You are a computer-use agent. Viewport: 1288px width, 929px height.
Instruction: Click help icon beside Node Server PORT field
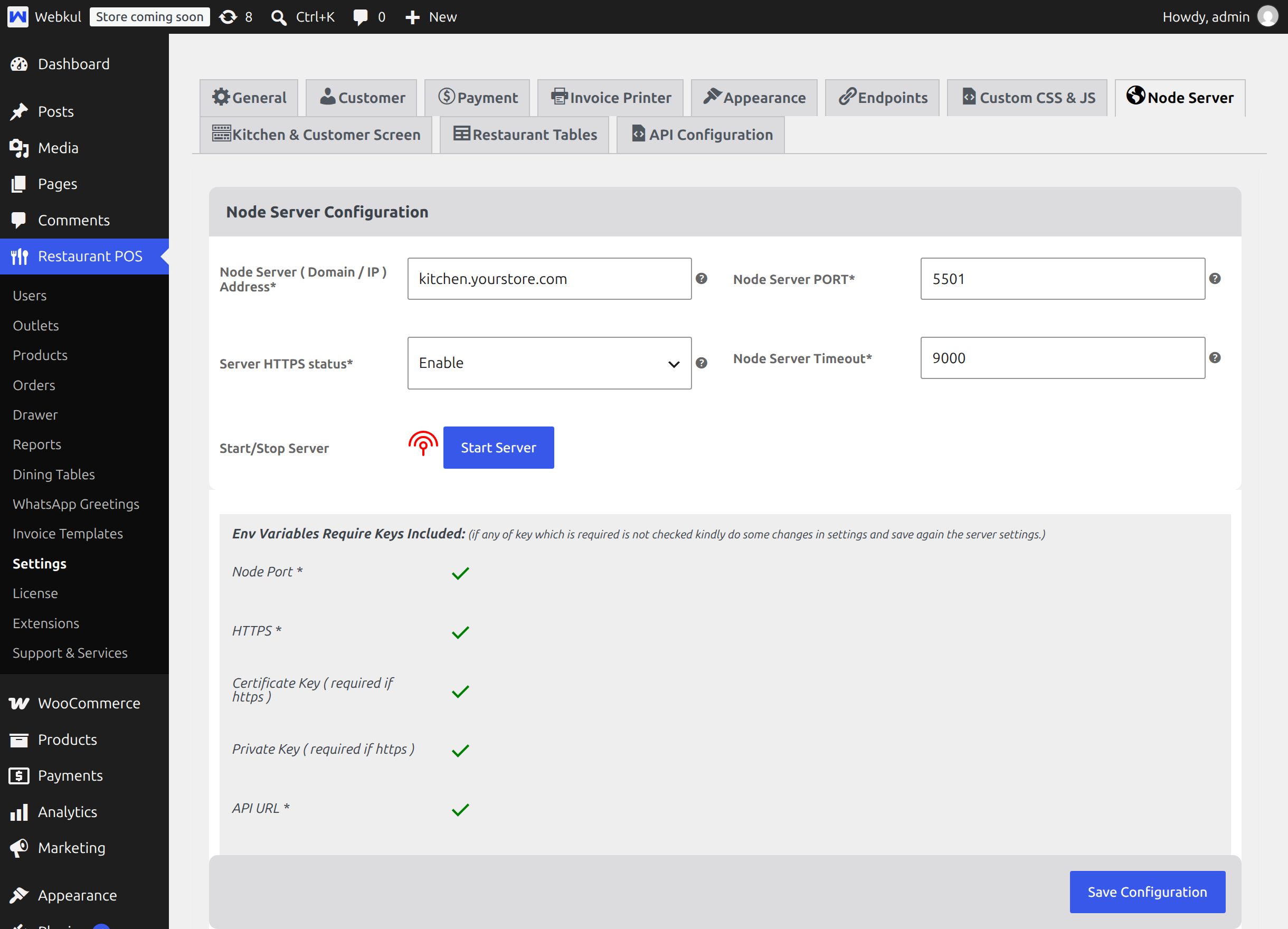(1215, 278)
